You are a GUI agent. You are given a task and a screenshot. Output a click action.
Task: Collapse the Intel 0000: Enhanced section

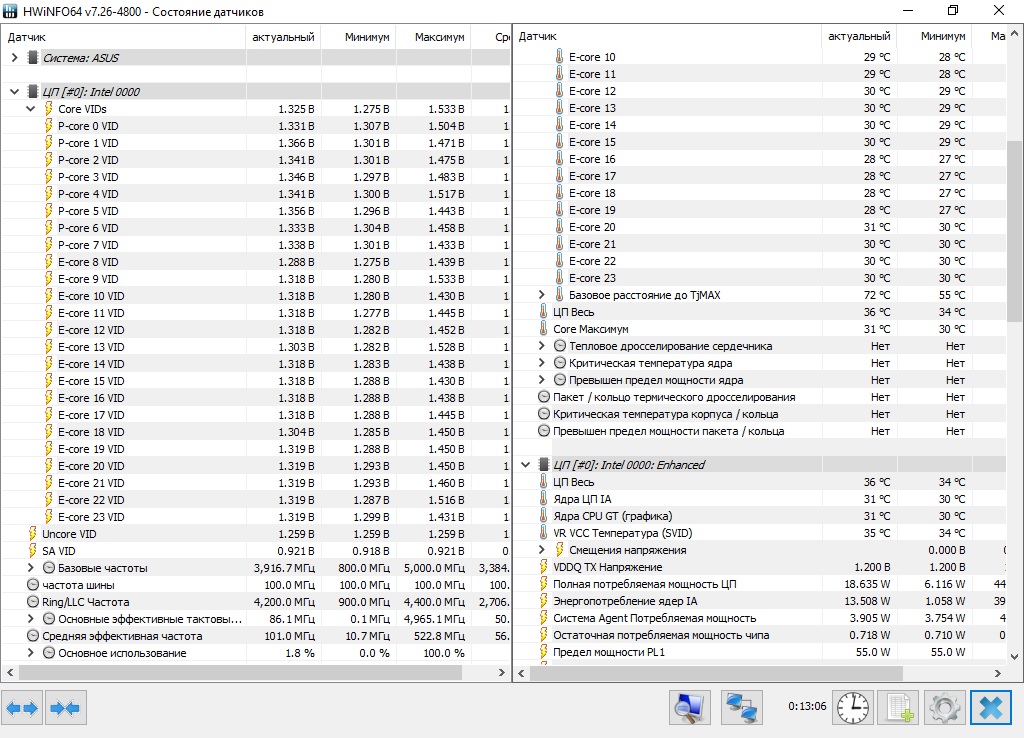click(526, 464)
